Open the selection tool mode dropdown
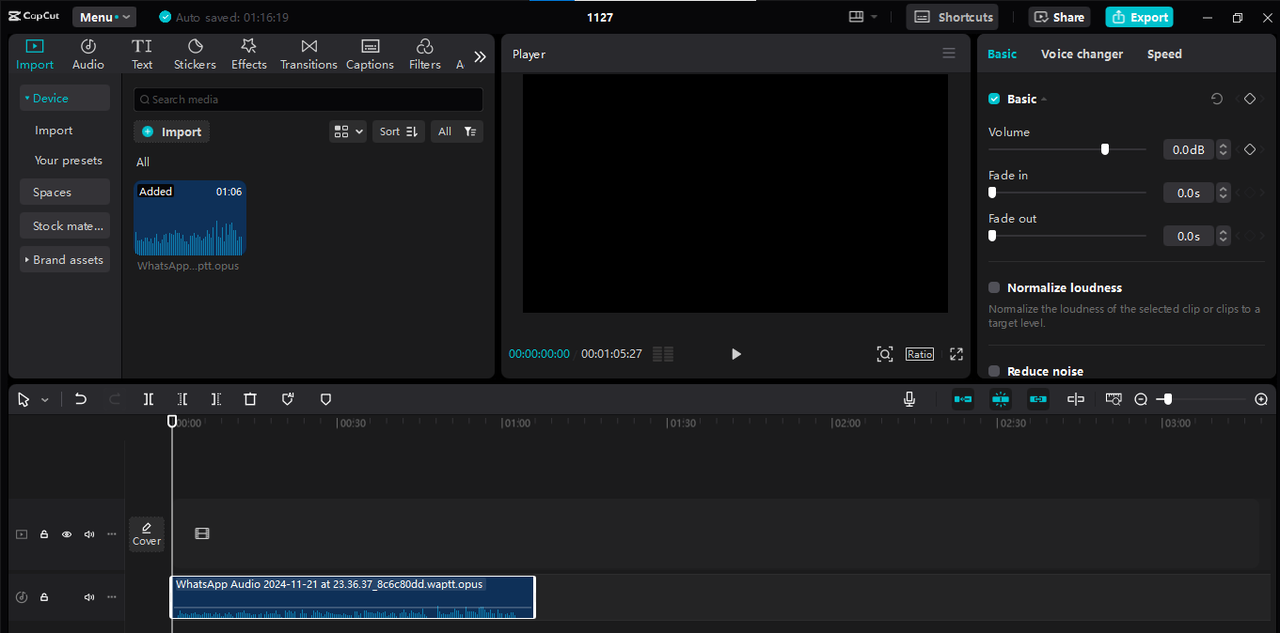This screenshot has height=633, width=1280. [45, 400]
